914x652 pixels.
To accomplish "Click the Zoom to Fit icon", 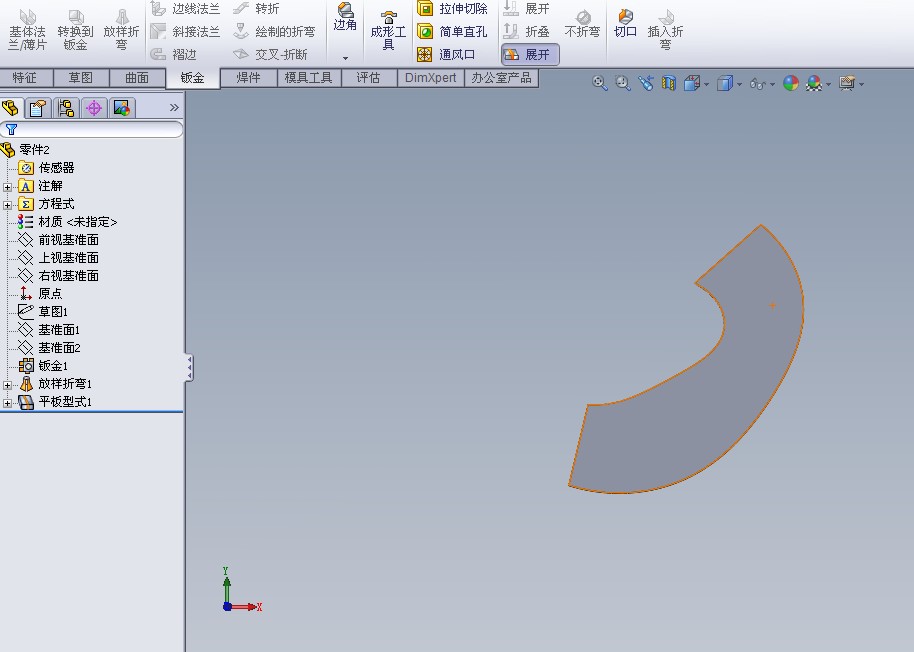I will point(599,83).
